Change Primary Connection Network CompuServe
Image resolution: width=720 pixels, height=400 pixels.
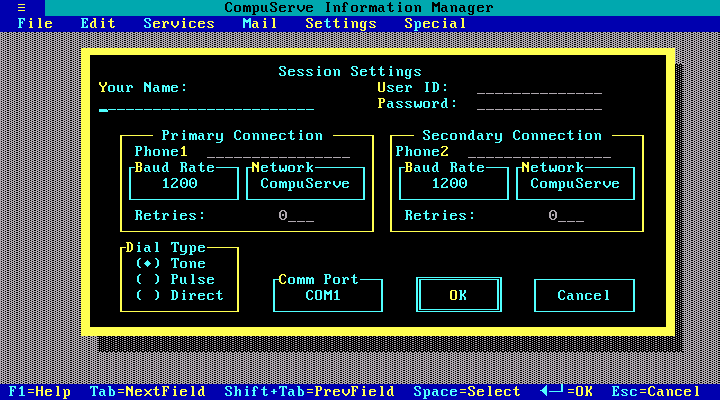[x=305, y=183]
